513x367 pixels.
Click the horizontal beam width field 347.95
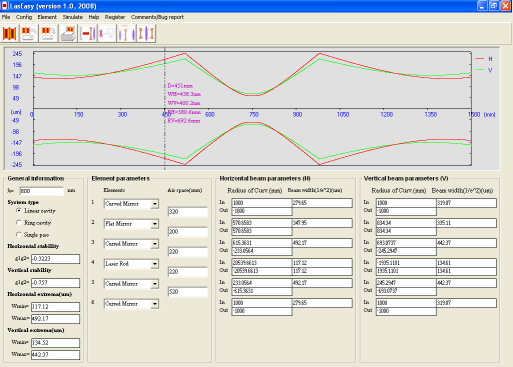tap(322, 223)
